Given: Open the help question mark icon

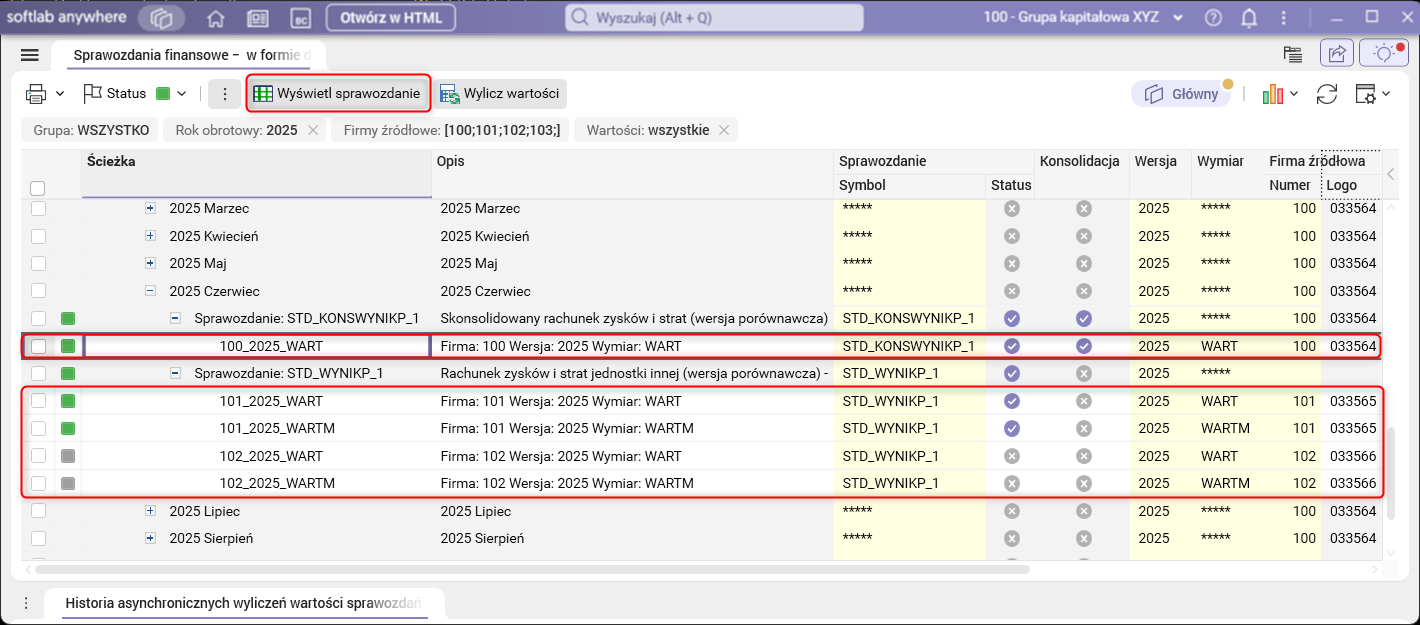Looking at the screenshot, I should pyautogui.click(x=1214, y=17).
